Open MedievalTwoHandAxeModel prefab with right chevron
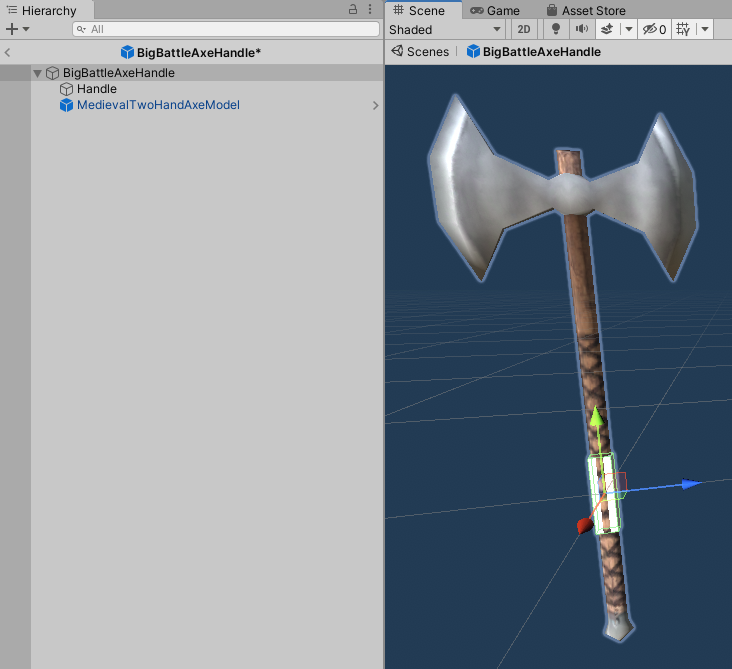Image resolution: width=732 pixels, height=669 pixels. coord(375,105)
